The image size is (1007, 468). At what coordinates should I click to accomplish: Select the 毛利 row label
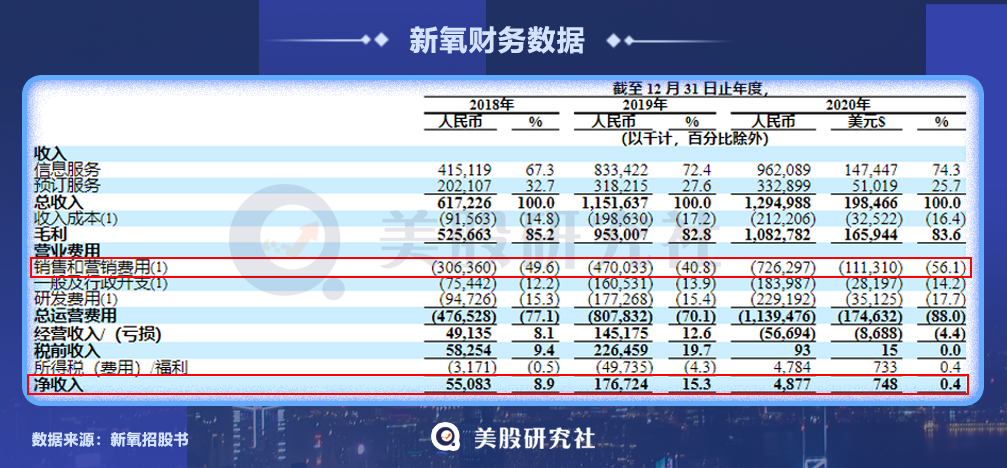click(51, 234)
